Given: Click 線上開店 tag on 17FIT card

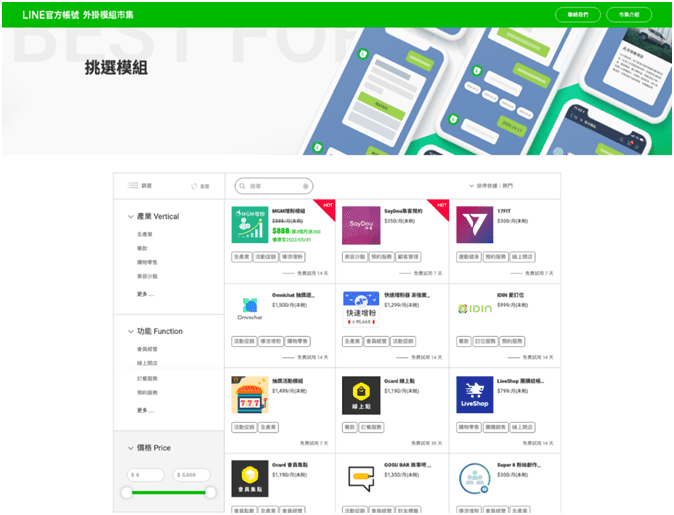Looking at the screenshot, I should tap(522, 257).
